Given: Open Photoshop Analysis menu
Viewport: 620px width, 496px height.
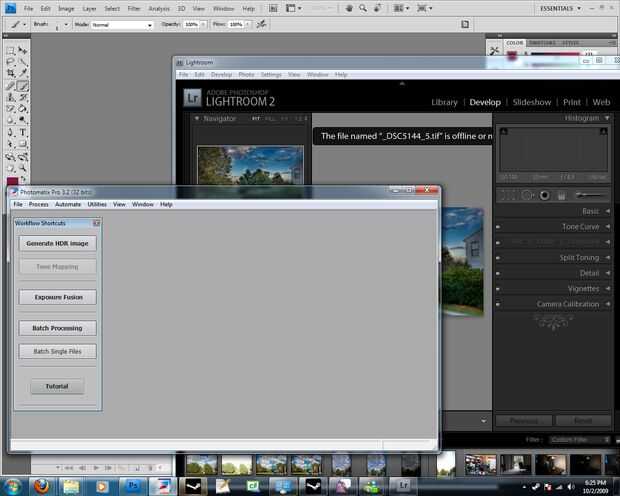Looking at the screenshot, I should [x=159, y=8].
